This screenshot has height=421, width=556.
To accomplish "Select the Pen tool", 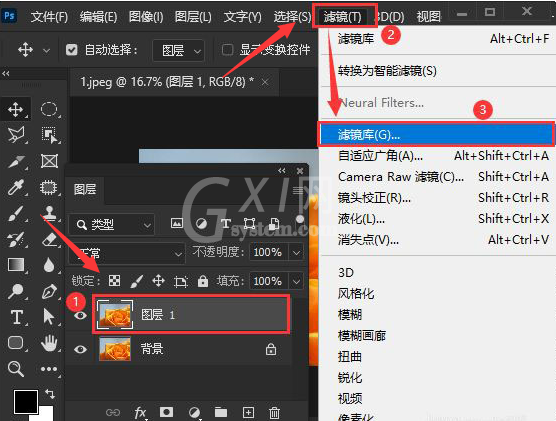I will pyautogui.click(x=49, y=291).
